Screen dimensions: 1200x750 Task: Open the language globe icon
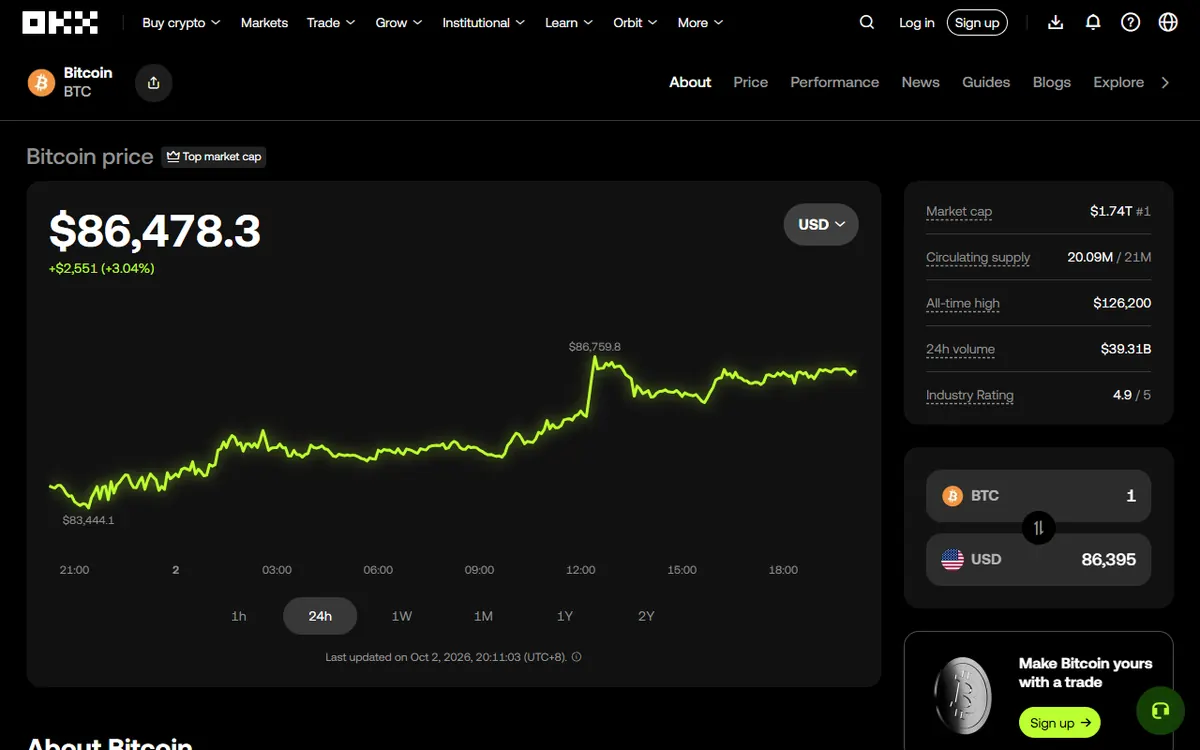pos(1168,22)
